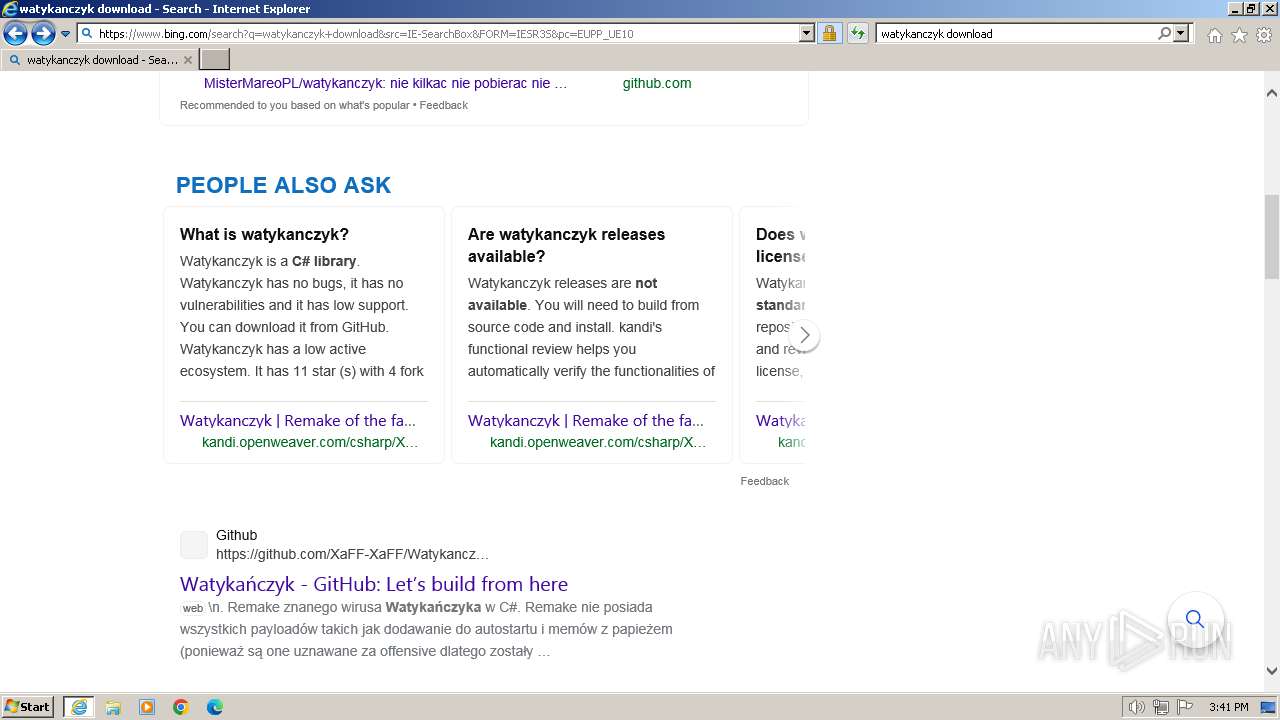Click the 'PEOPLE ALSO ASK' heading

click(x=283, y=185)
